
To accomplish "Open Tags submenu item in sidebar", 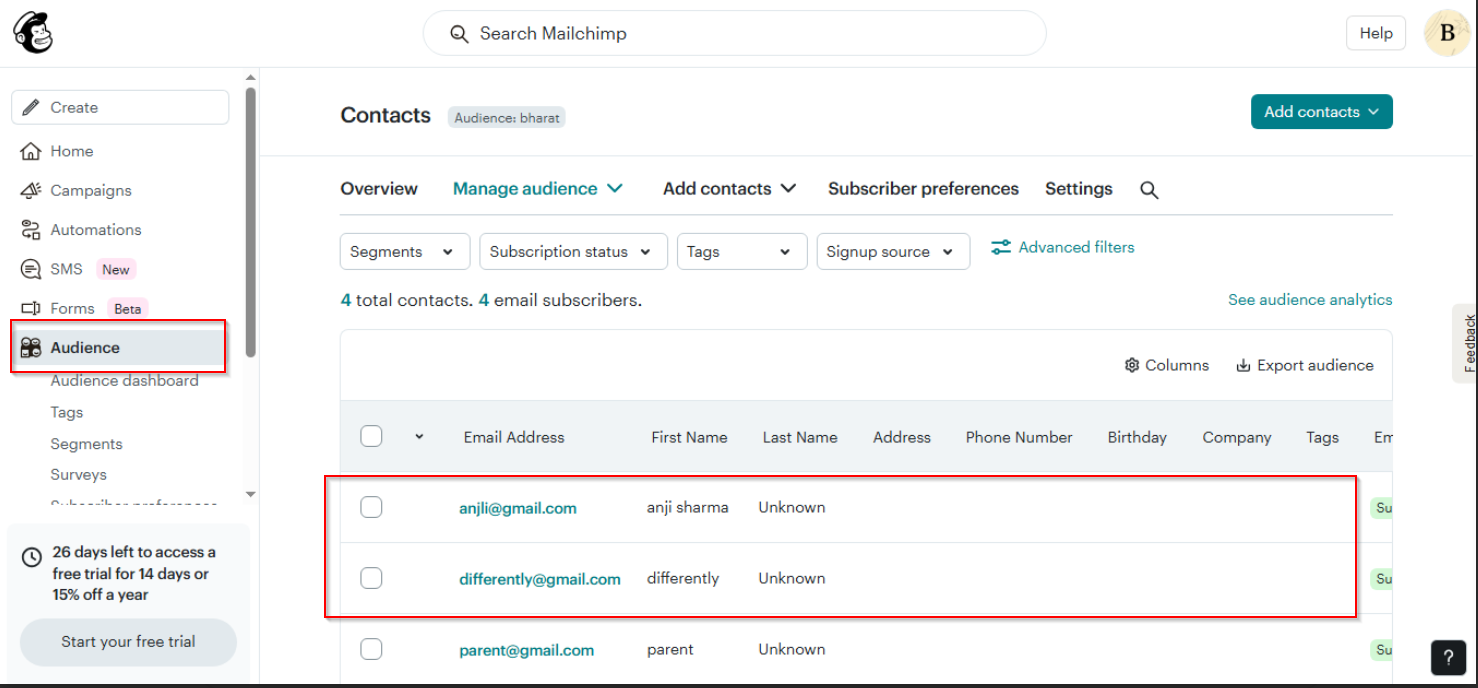I will tap(67, 412).
